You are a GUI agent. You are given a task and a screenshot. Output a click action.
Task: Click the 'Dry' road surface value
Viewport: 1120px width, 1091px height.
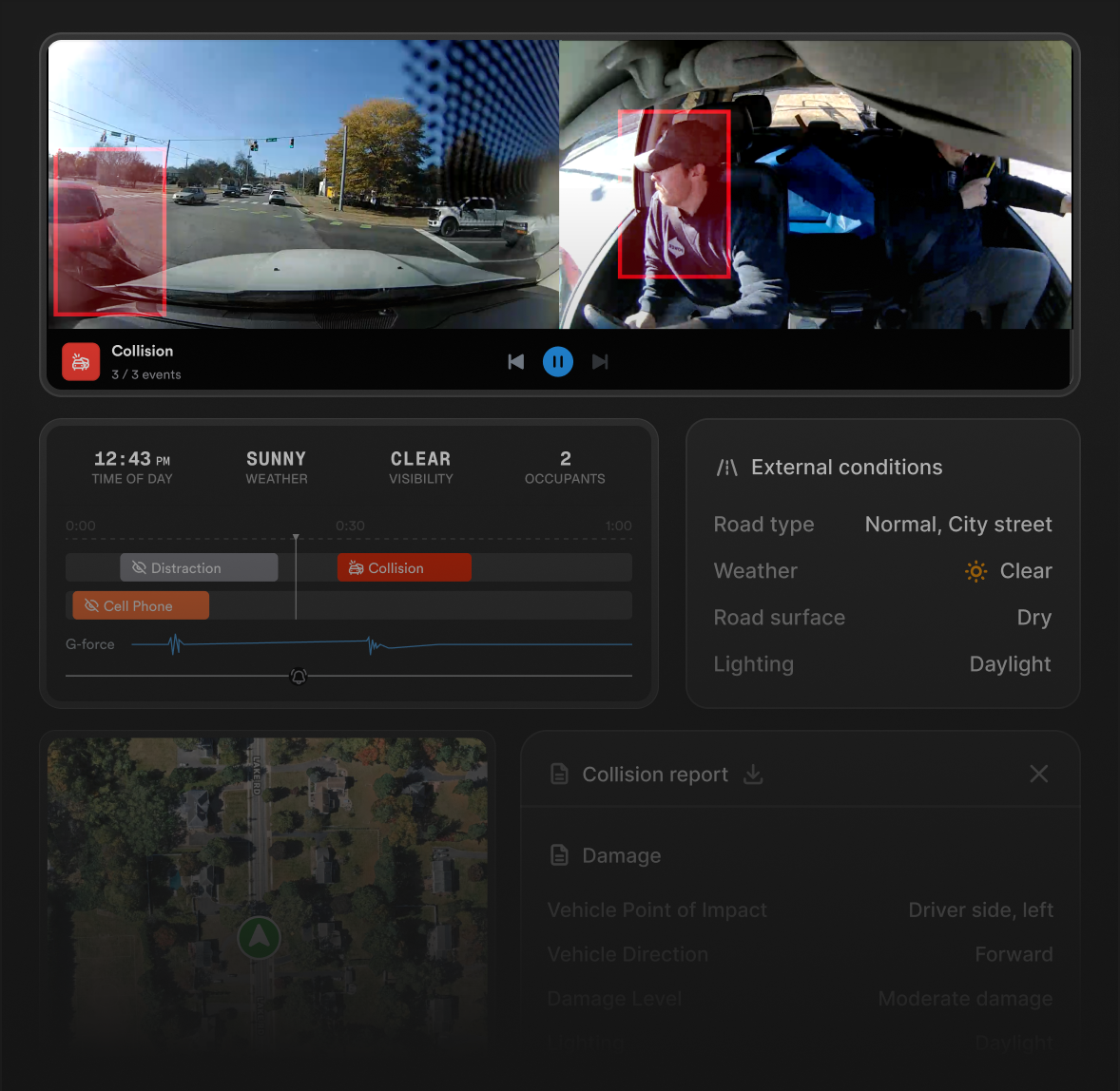1033,617
